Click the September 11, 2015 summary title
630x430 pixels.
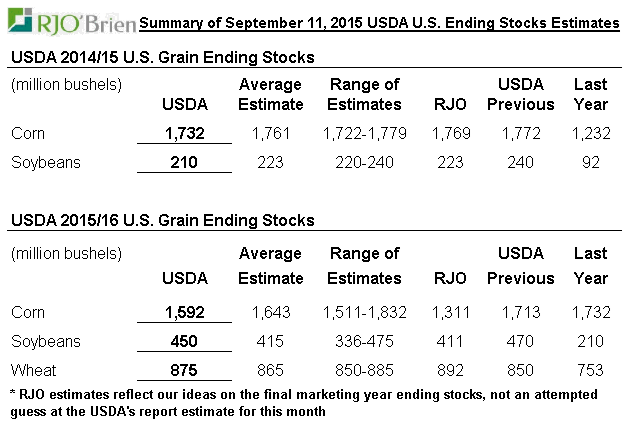click(379, 22)
